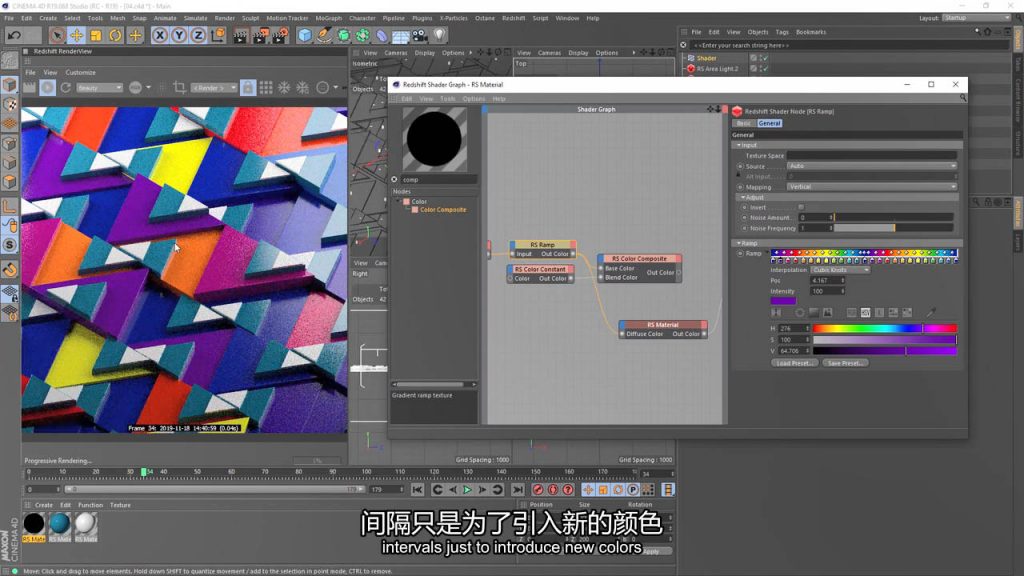
Task: Select the Spline Pen tool icon
Action: (324, 35)
